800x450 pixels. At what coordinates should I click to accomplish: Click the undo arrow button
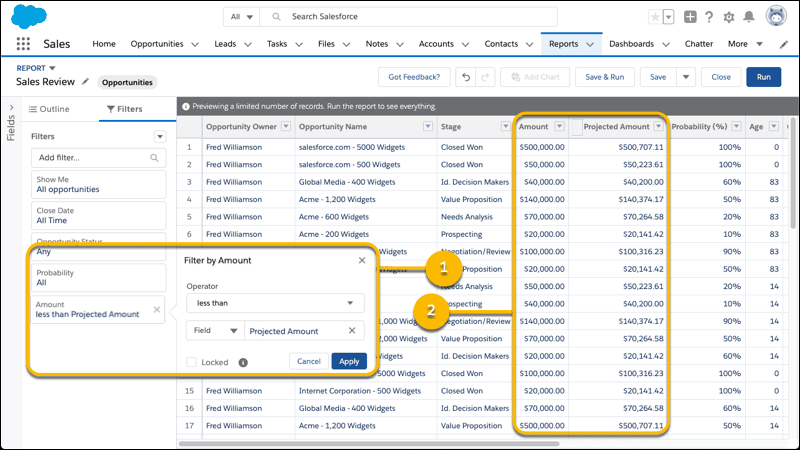(466, 77)
